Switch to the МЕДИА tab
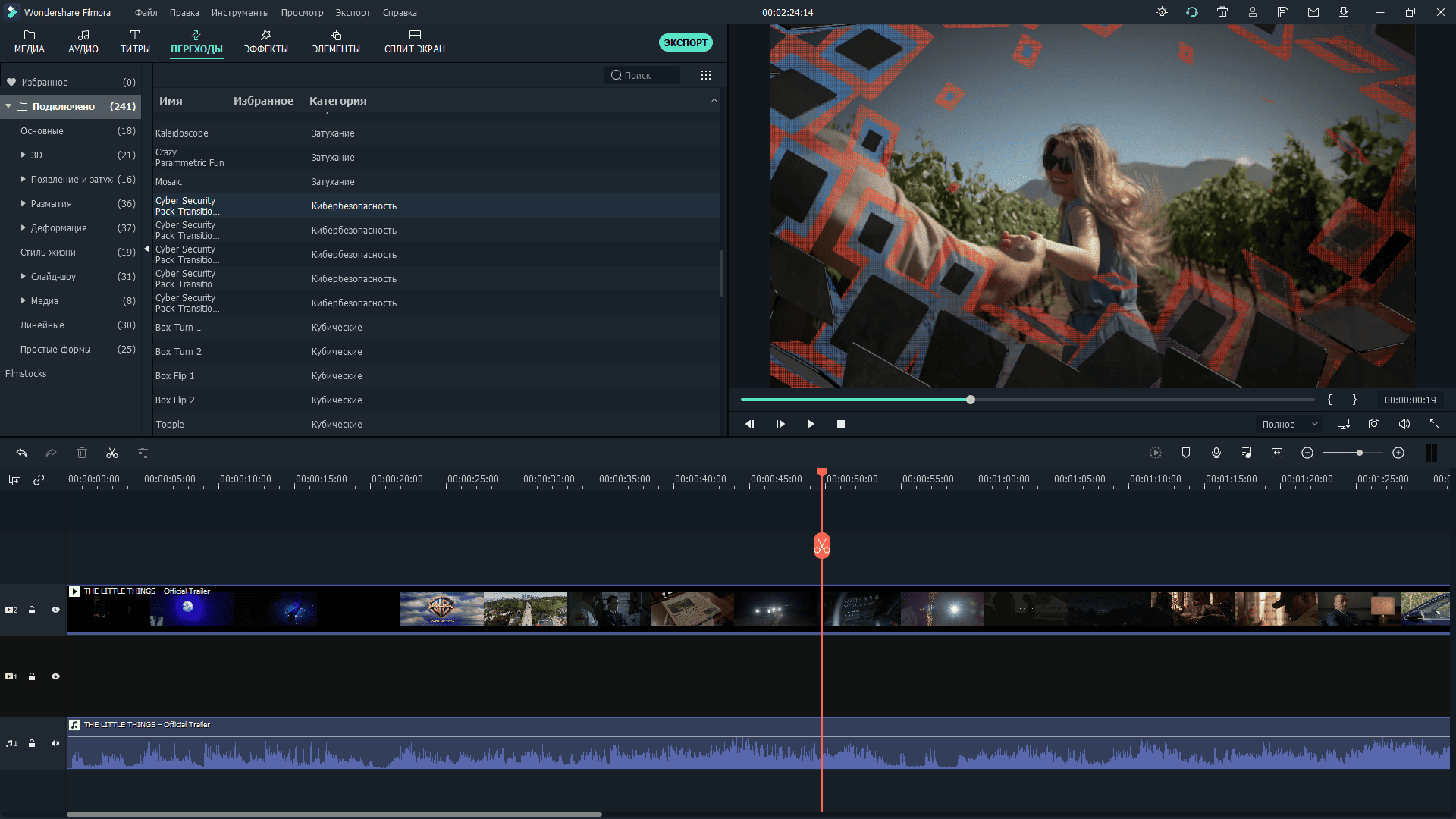1456x819 pixels. (x=30, y=42)
